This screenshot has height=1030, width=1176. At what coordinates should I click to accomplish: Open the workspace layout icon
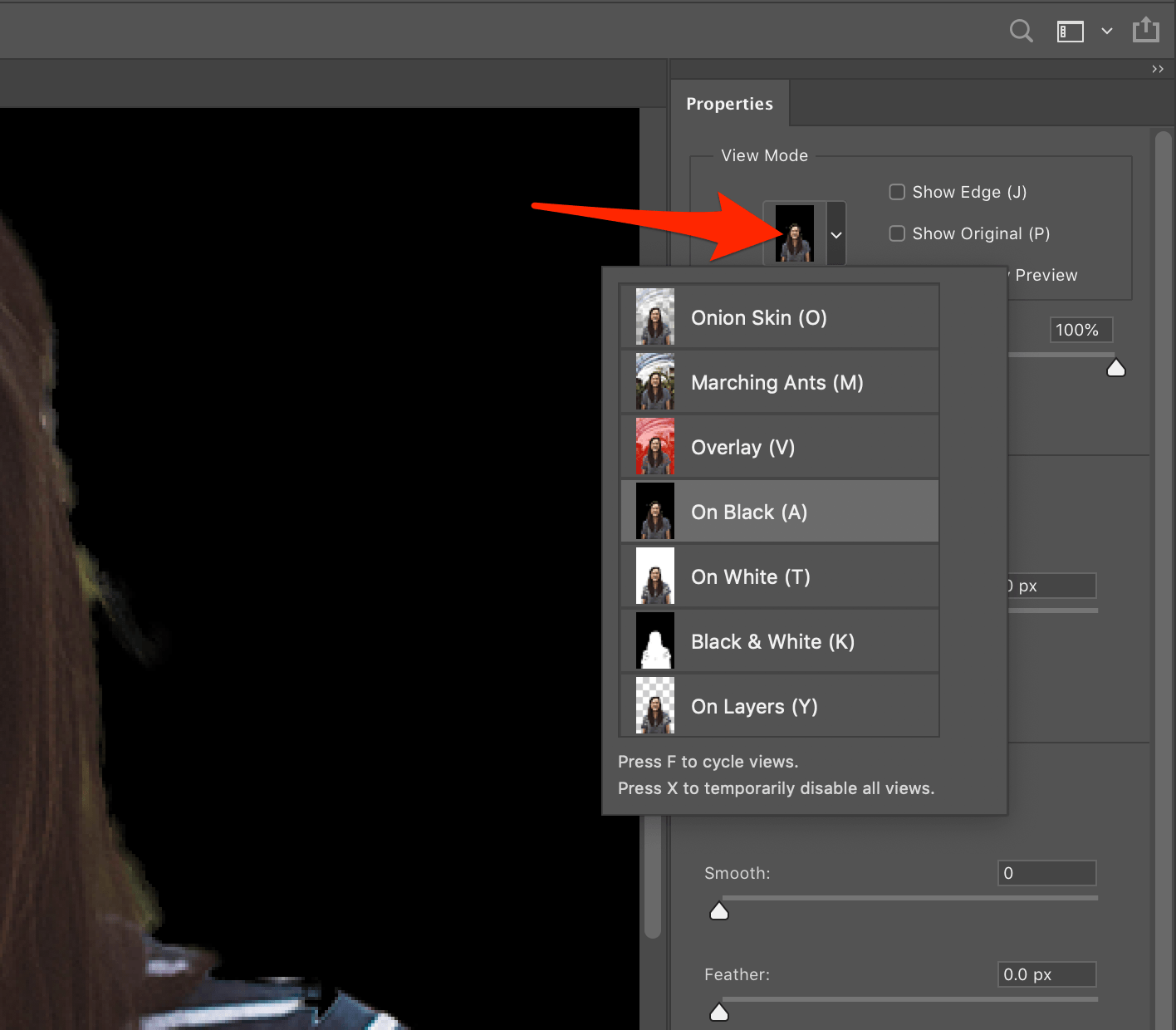pyautogui.click(x=1070, y=32)
